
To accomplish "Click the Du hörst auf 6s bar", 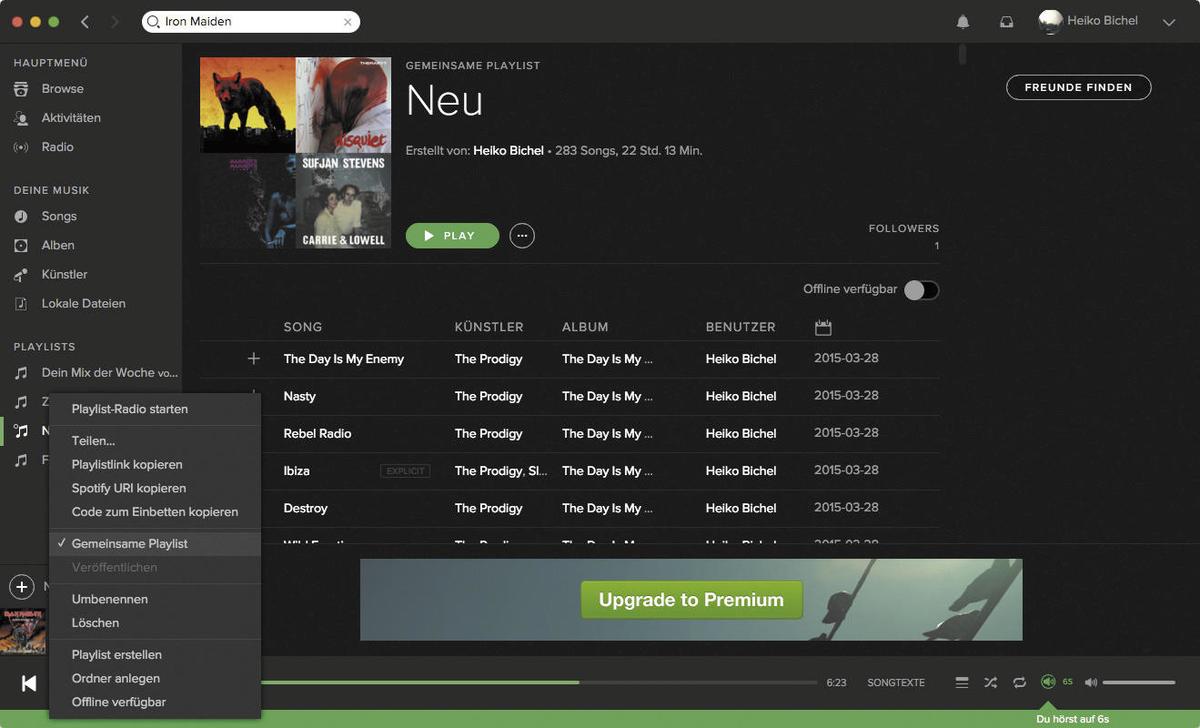I will click(x=1073, y=719).
